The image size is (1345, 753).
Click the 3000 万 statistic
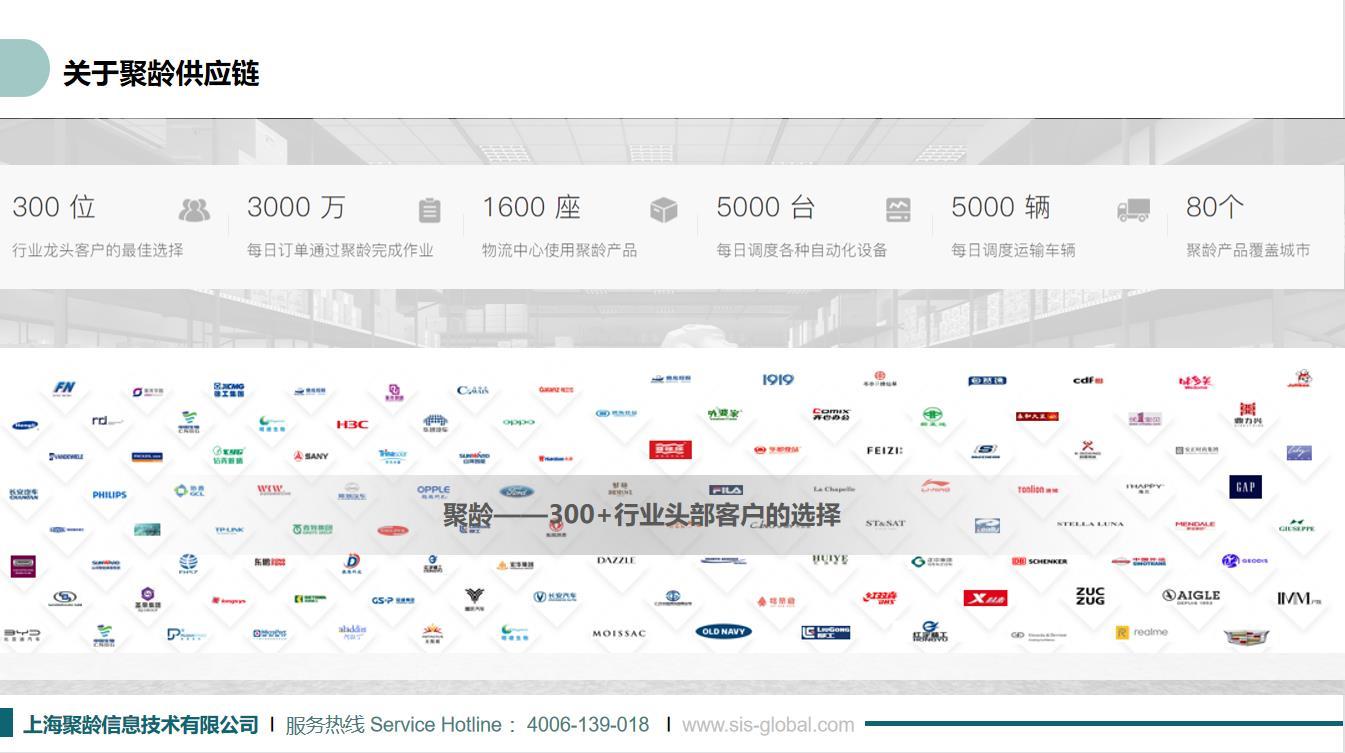(296, 207)
